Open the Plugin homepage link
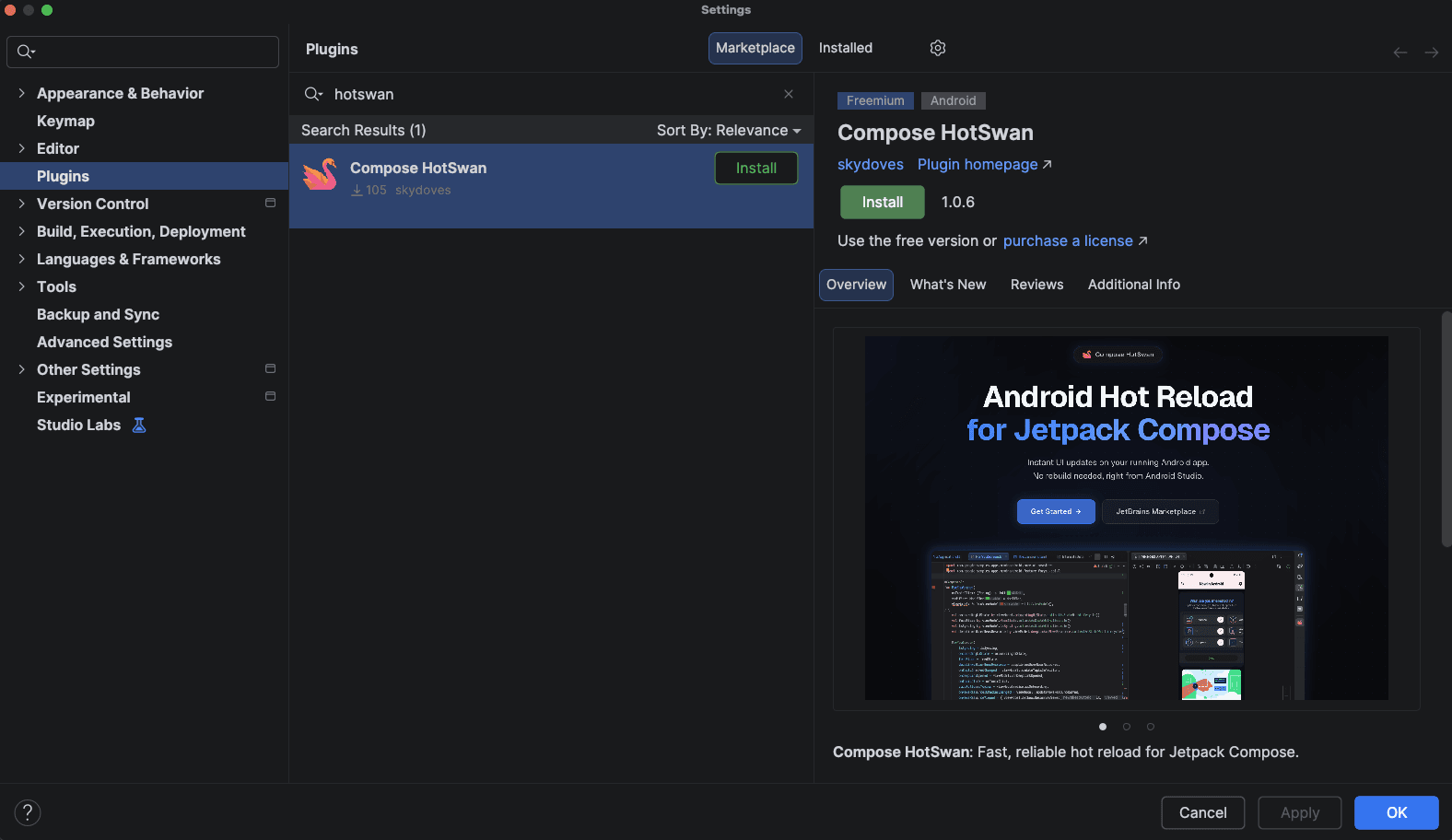The width and height of the screenshot is (1452, 840). pos(984,164)
